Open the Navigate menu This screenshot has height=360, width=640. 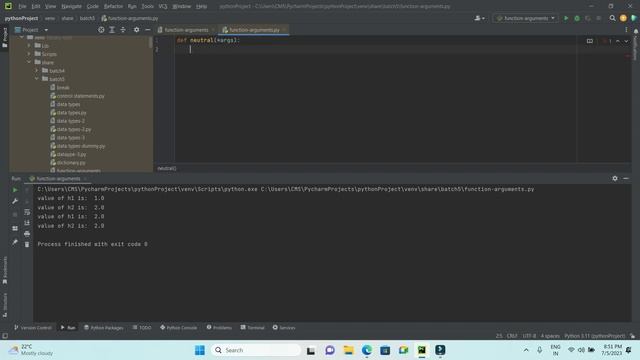pyautogui.click(x=71, y=6)
